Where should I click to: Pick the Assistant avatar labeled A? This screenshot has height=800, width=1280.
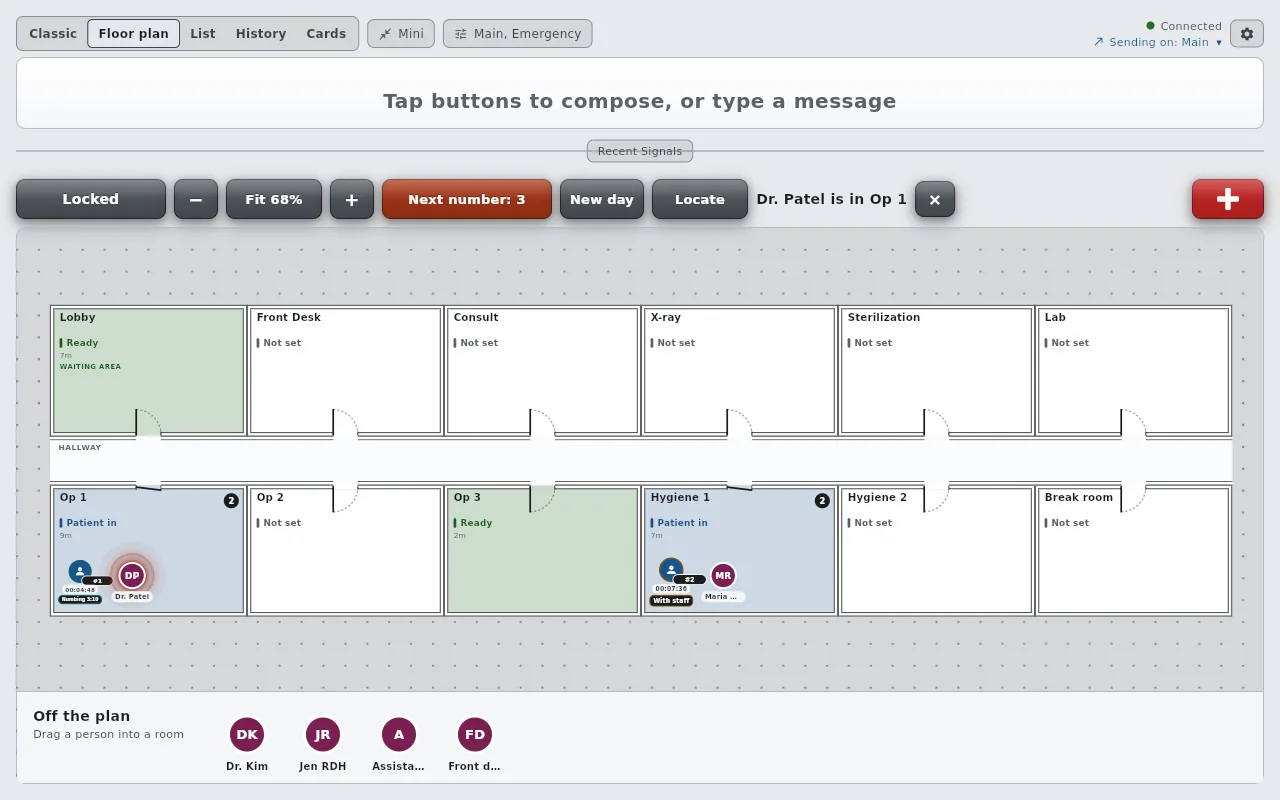(399, 734)
